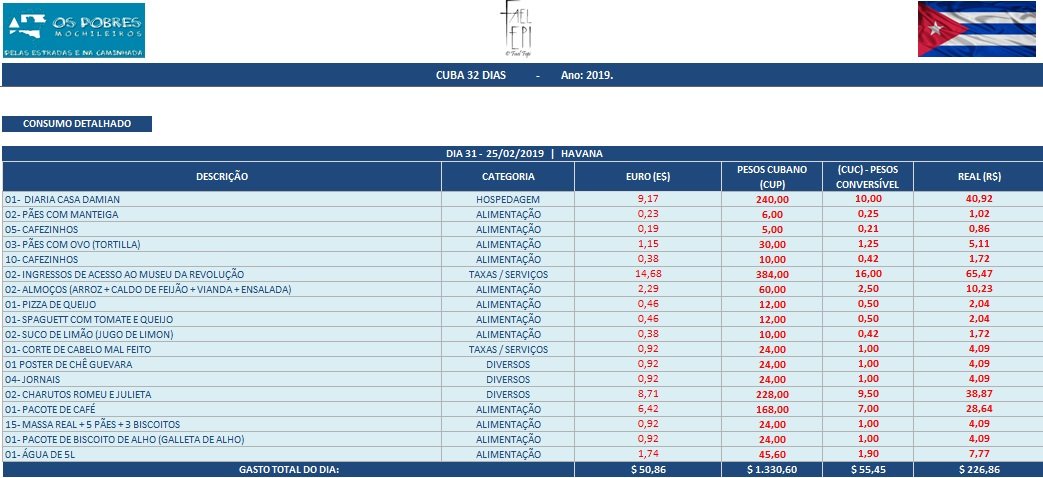Viewport: 1043px width, 478px height.
Task: Click the Euro (E$) column header
Action: pyautogui.click(x=648, y=176)
